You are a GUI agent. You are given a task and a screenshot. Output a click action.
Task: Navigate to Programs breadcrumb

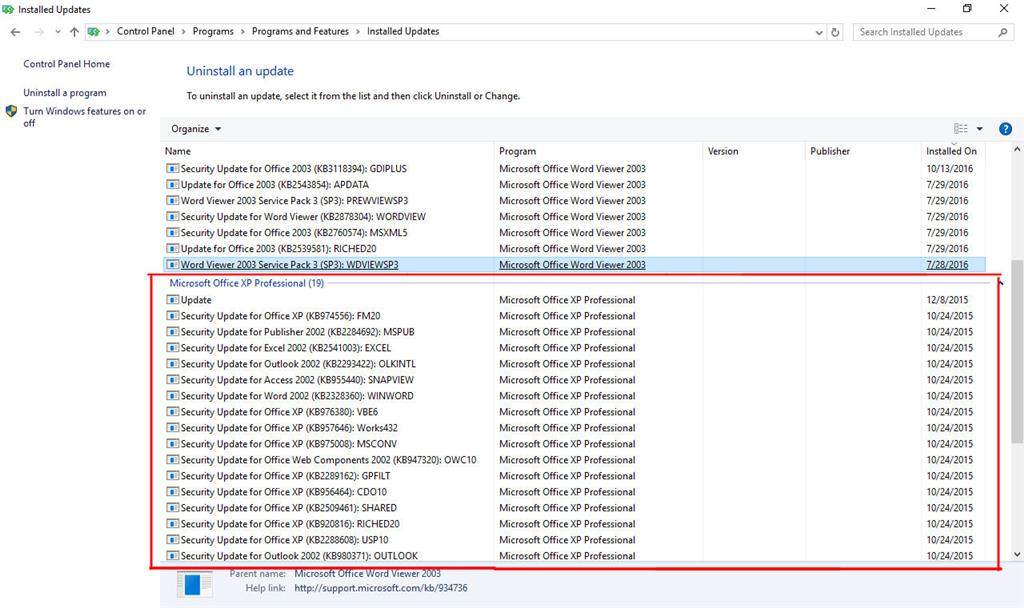click(213, 31)
